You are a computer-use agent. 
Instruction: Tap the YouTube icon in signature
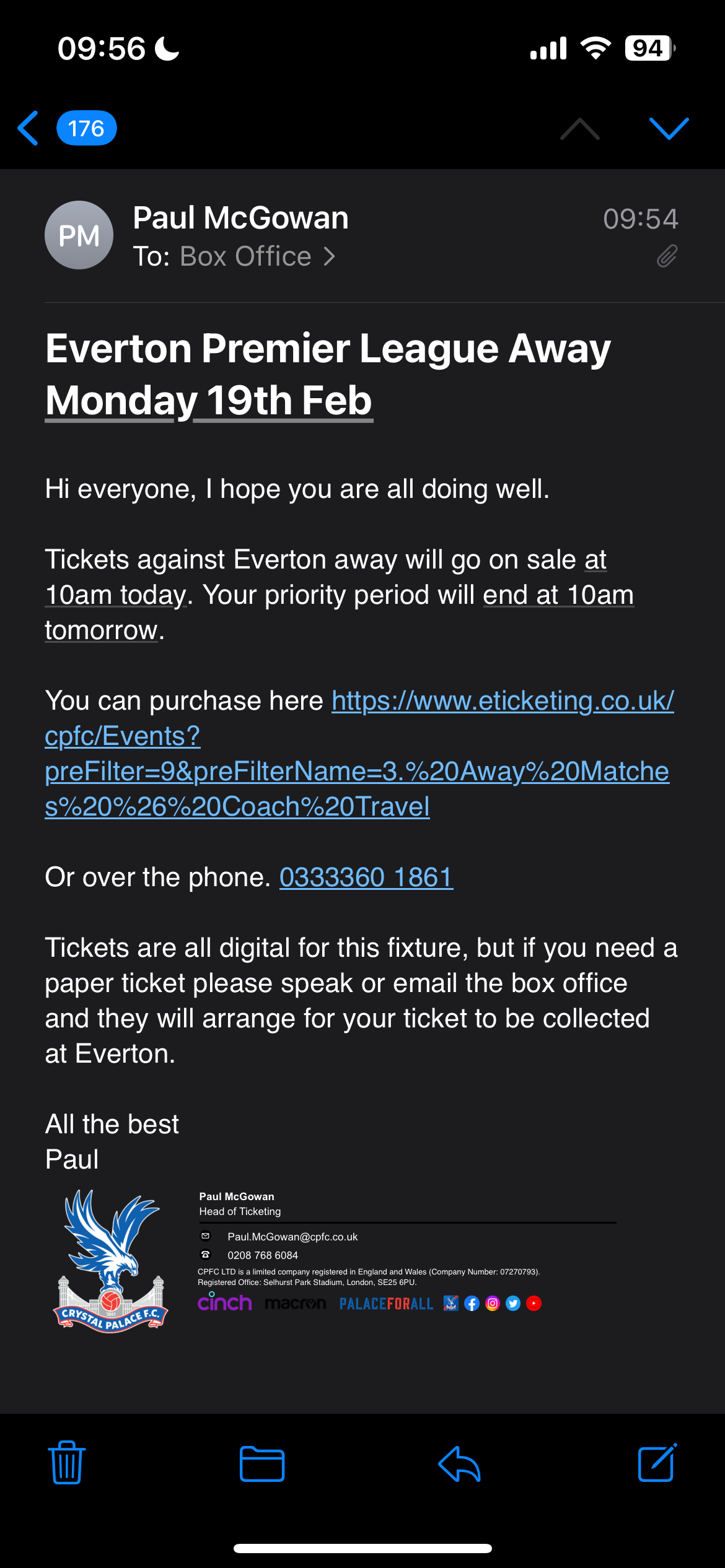click(x=534, y=1304)
